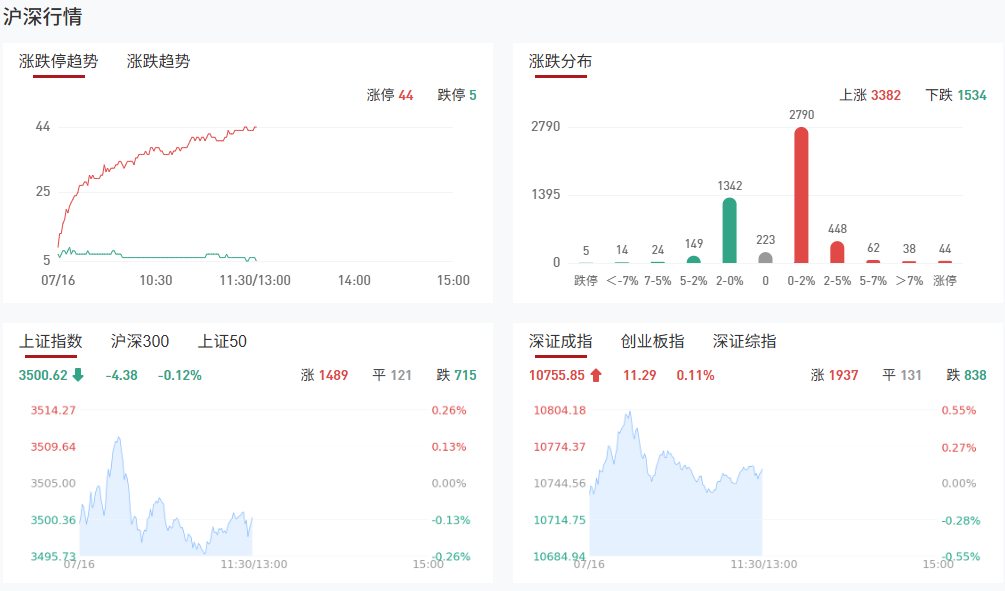Open the 沪深300 index tab
This screenshot has height=591, width=1005.
point(140,341)
